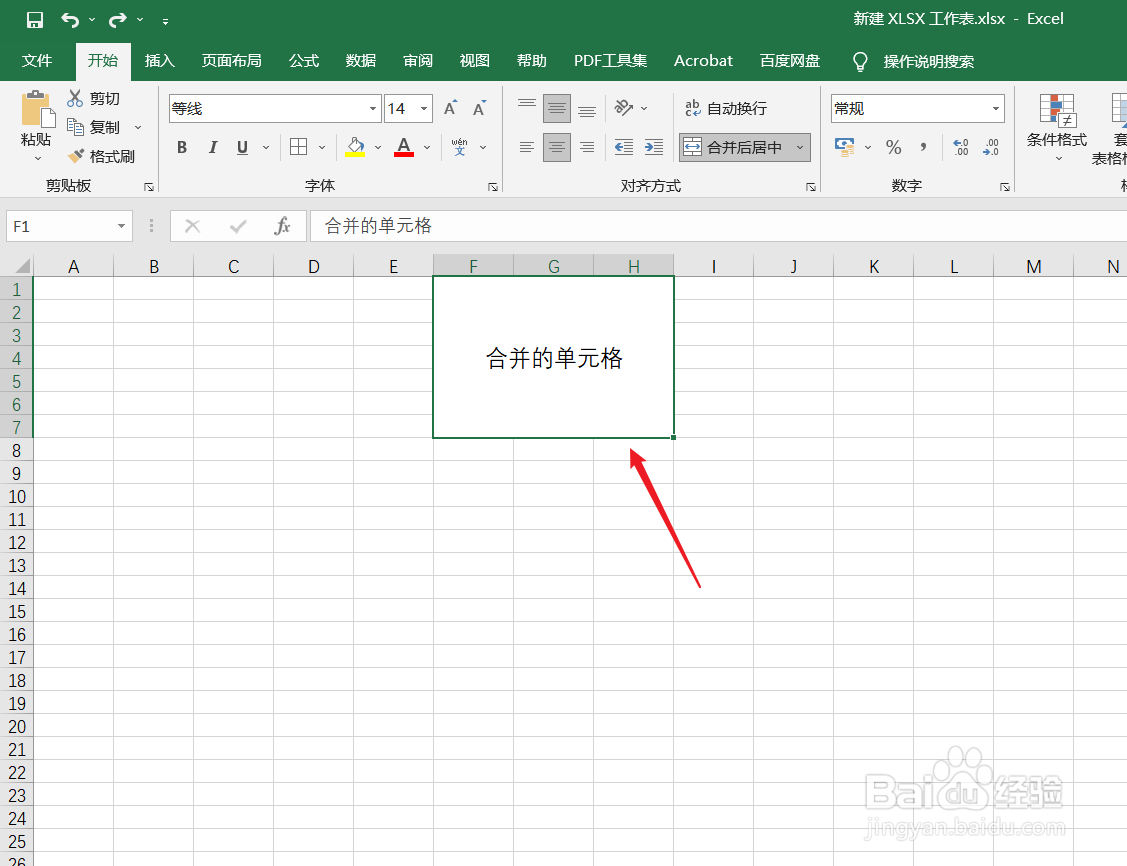The image size is (1127, 866).
Task: Click the Save icon in the title bar
Action: point(34,19)
